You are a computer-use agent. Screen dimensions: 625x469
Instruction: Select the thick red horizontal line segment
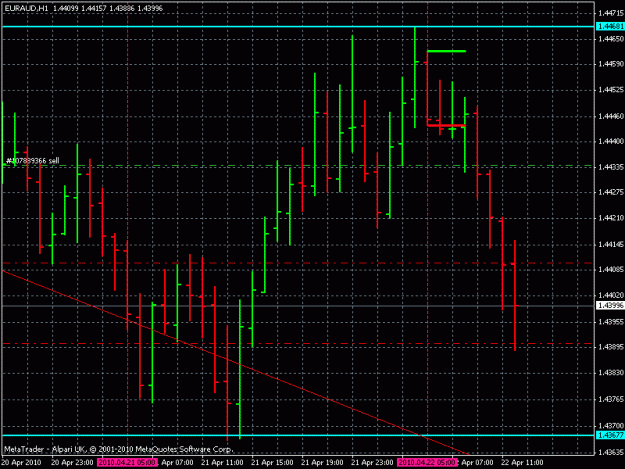[446, 126]
